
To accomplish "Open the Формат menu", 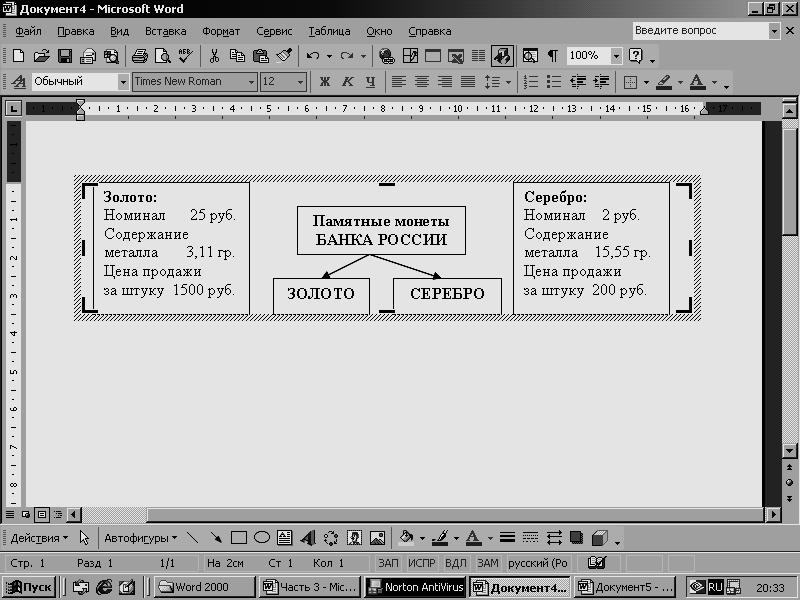I will [x=221, y=31].
